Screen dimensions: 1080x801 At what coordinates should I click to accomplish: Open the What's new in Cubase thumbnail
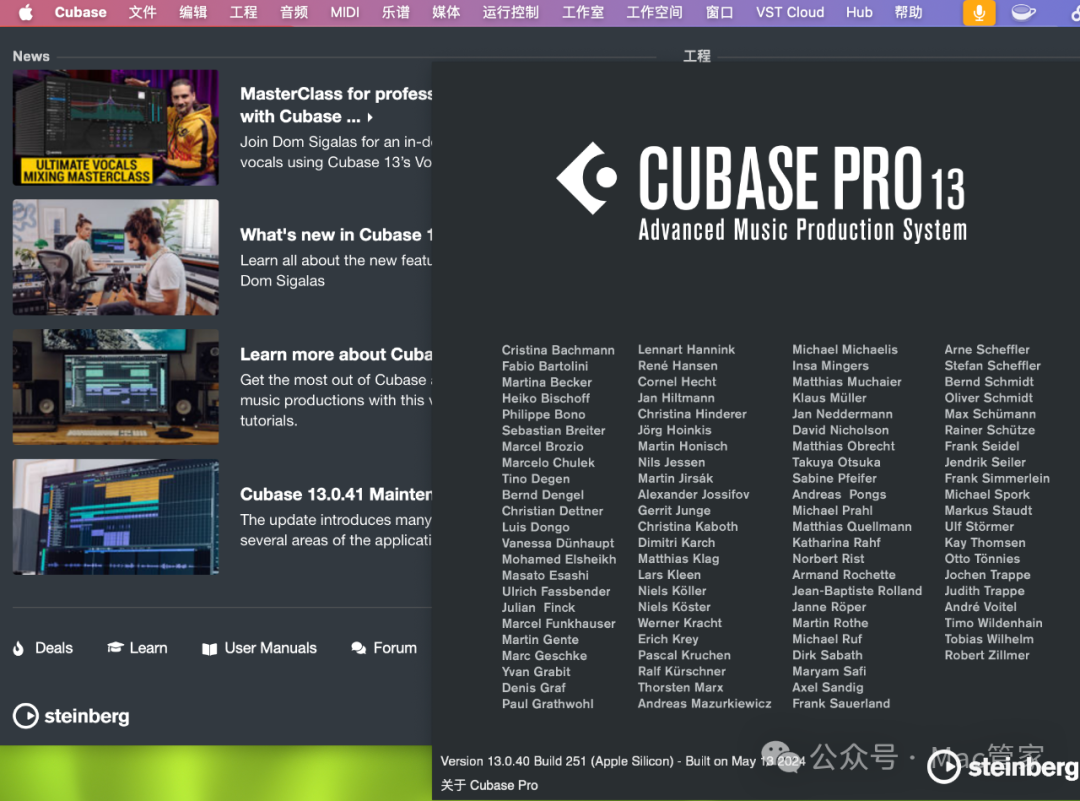tap(116, 257)
